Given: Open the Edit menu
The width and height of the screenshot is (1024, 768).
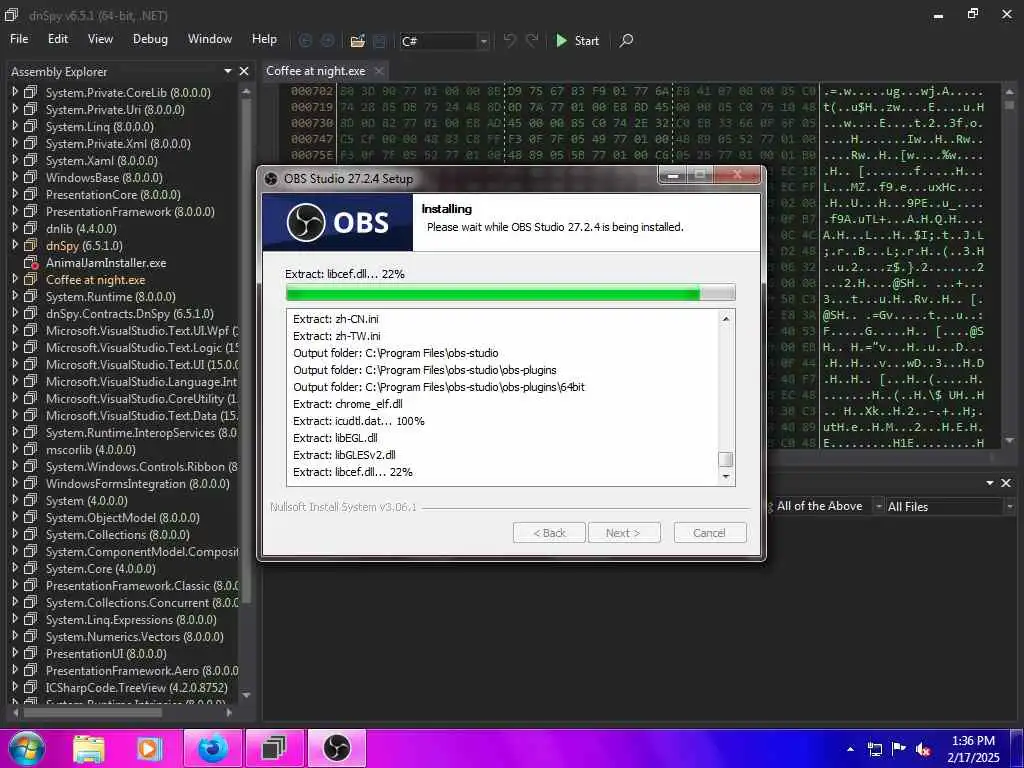Looking at the screenshot, I should click(57, 39).
